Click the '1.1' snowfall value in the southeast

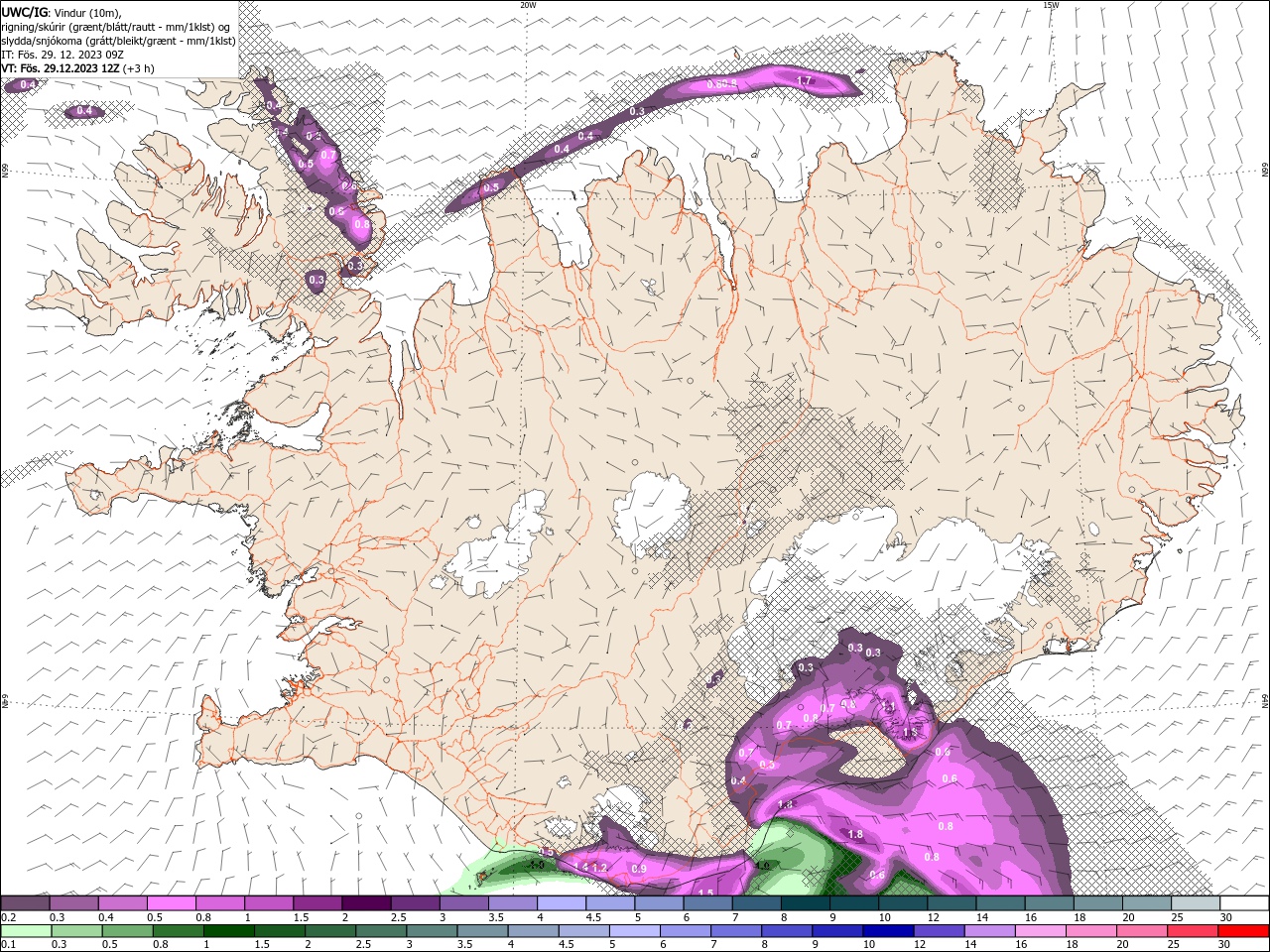(x=889, y=706)
